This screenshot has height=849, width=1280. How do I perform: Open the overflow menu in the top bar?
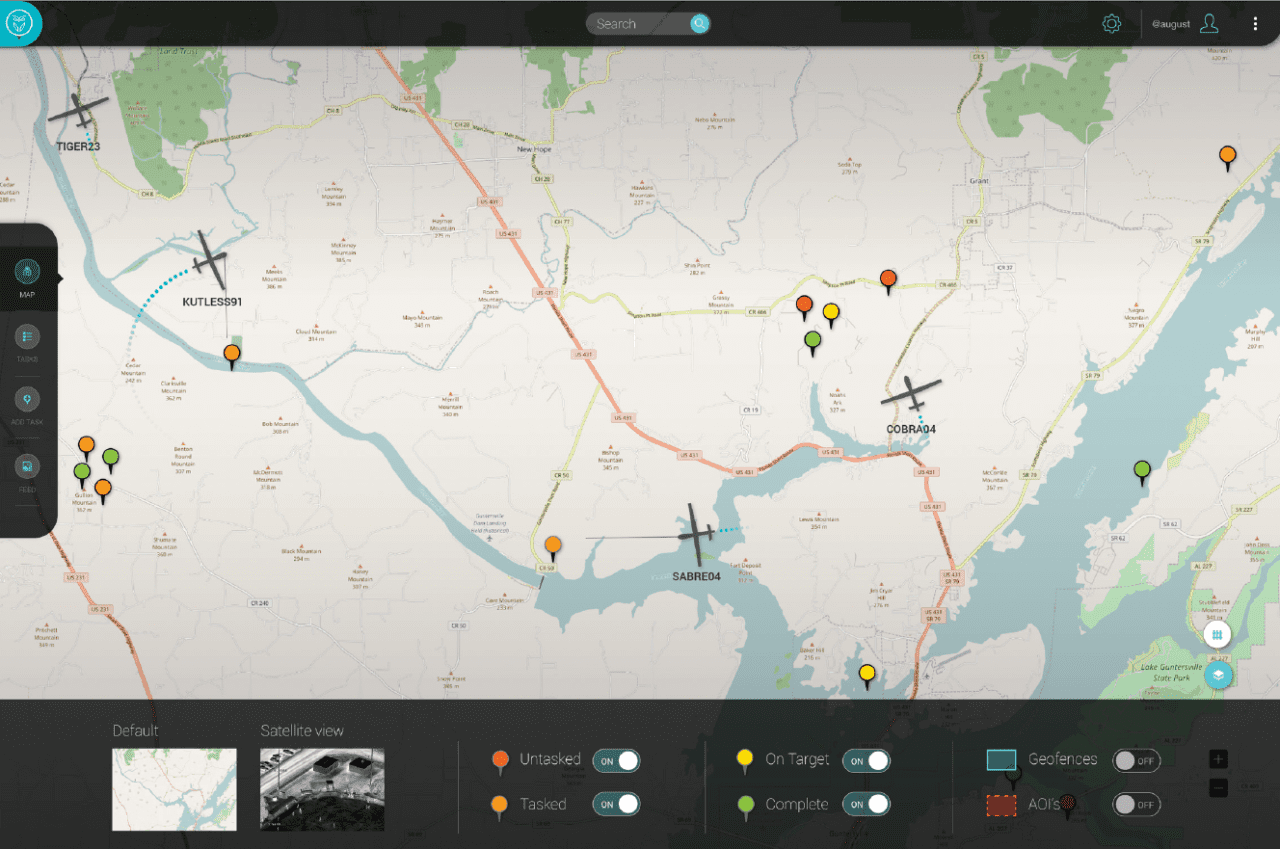pyautogui.click(x=1256, y=23)
